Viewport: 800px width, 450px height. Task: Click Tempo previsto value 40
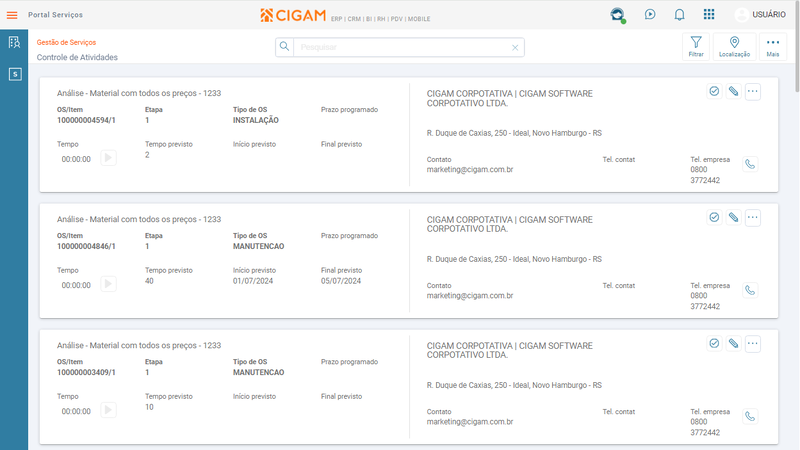pos(149,281)
